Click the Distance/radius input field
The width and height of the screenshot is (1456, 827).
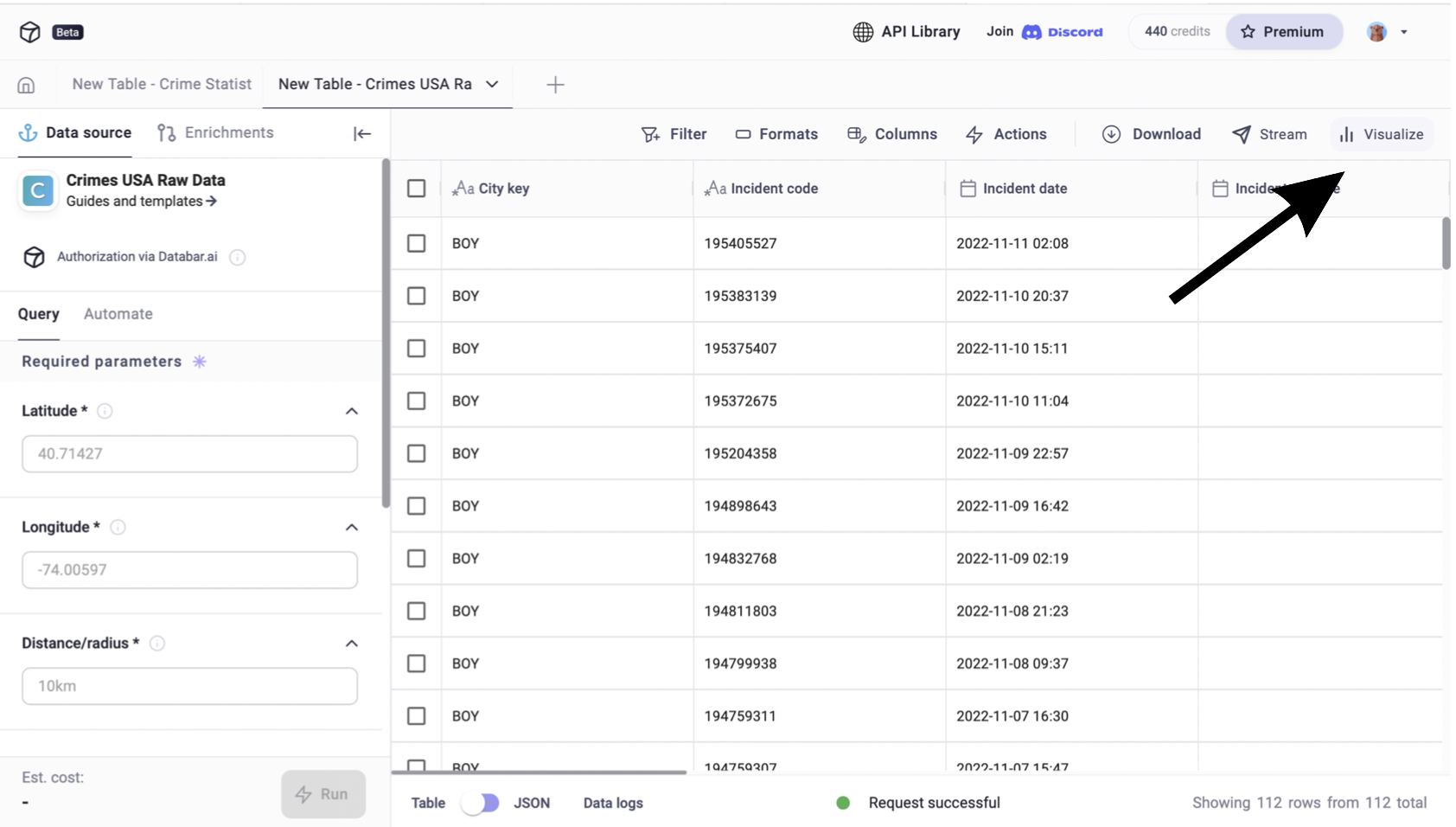pyautogui.click(x=189, y=686)
